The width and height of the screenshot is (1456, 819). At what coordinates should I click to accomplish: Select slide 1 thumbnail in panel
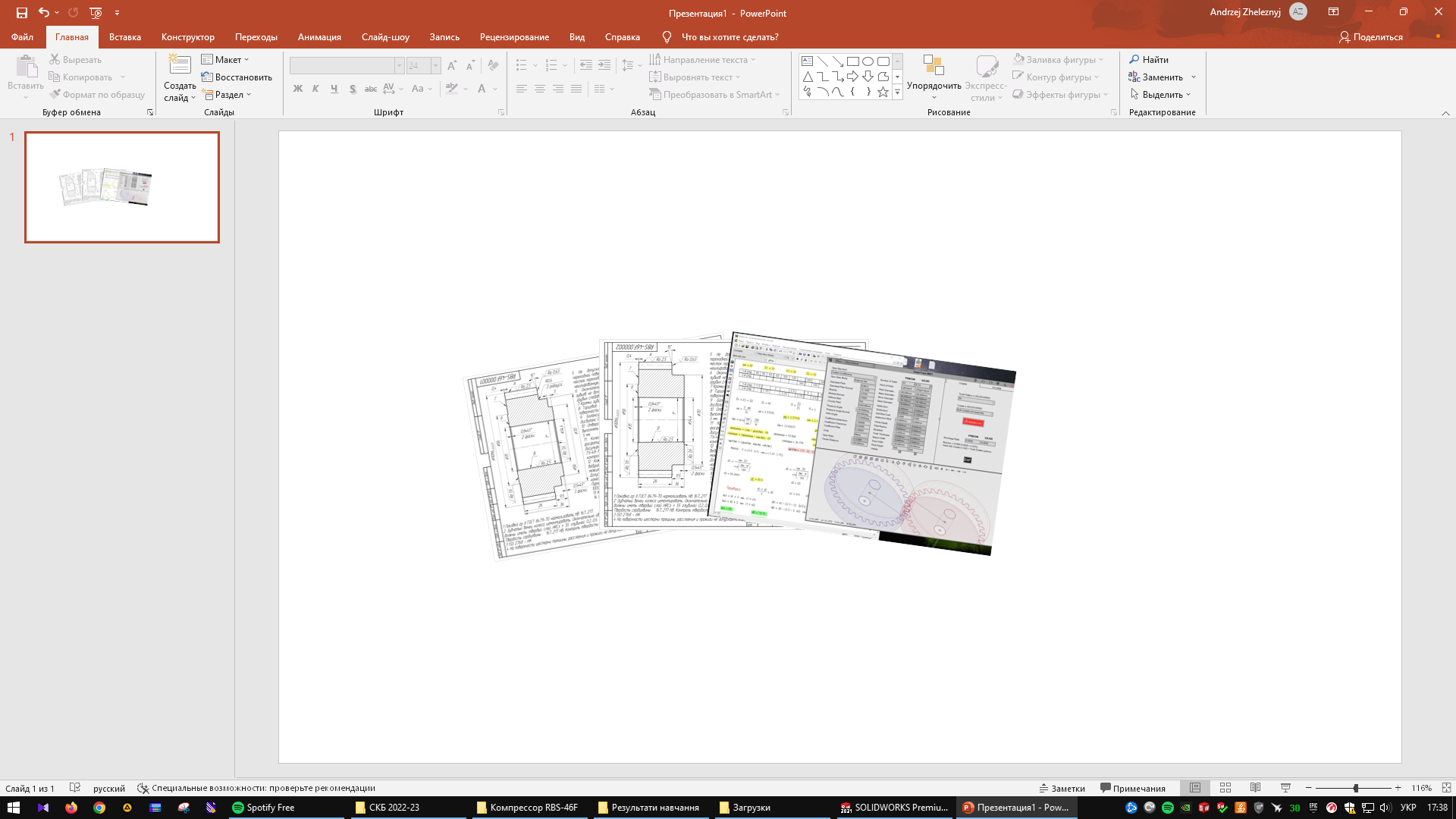[x=122, y=187]
